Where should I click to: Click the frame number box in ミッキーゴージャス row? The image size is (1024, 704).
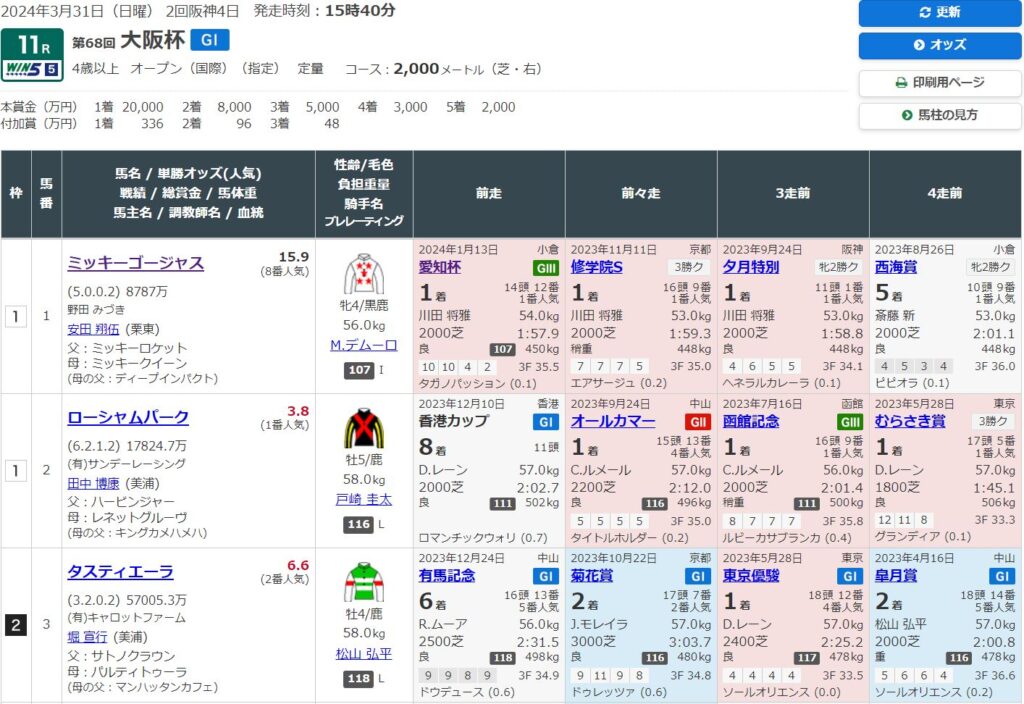(16, 317)
